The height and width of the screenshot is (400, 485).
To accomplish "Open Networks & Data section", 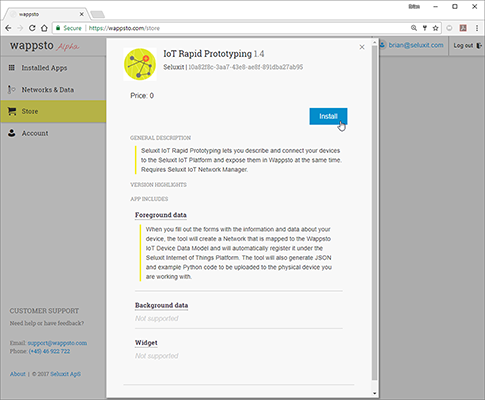I will [x=53, y=90].
